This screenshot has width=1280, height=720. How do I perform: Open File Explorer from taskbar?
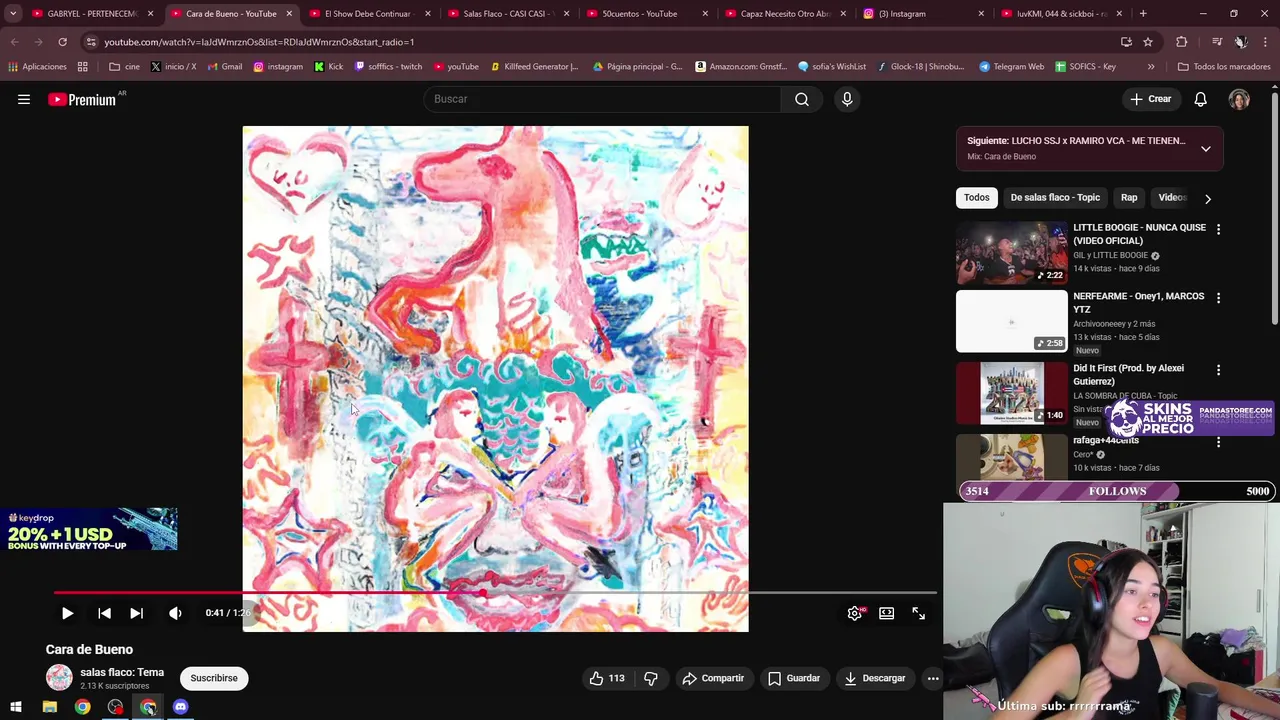click(49, 707)
